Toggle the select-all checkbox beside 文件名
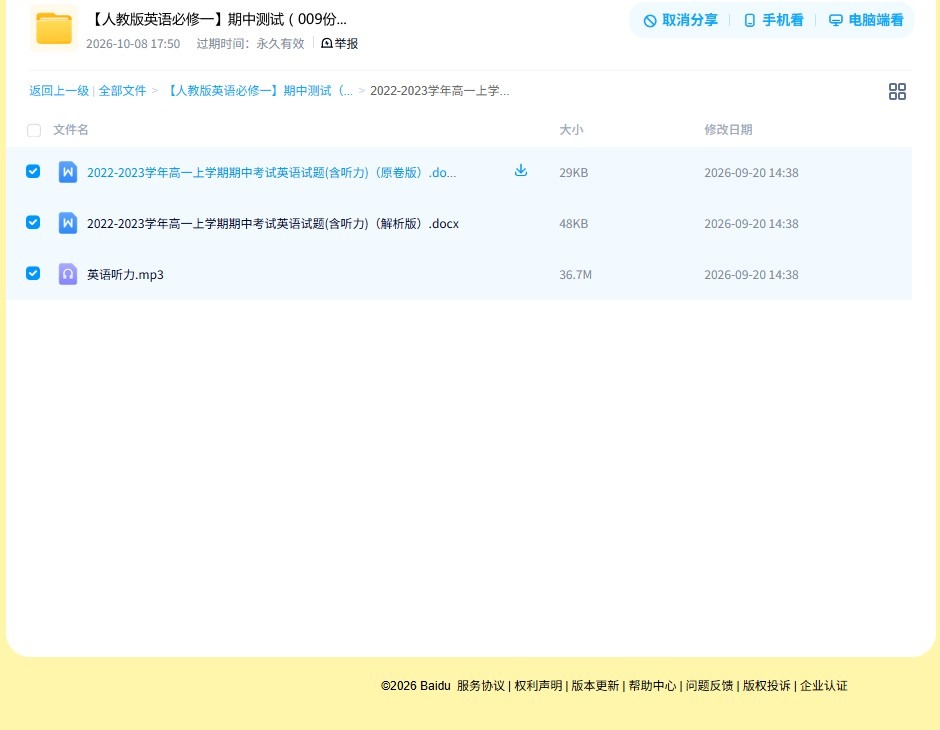 (34, 130)
